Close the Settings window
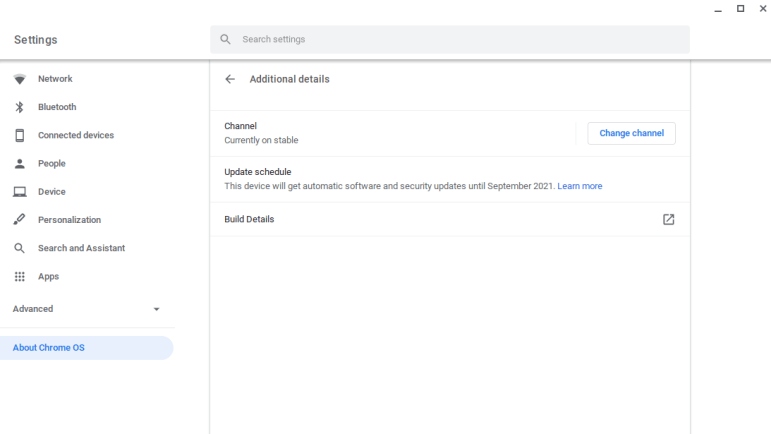The image size is (771, 434). pos(762,9)
